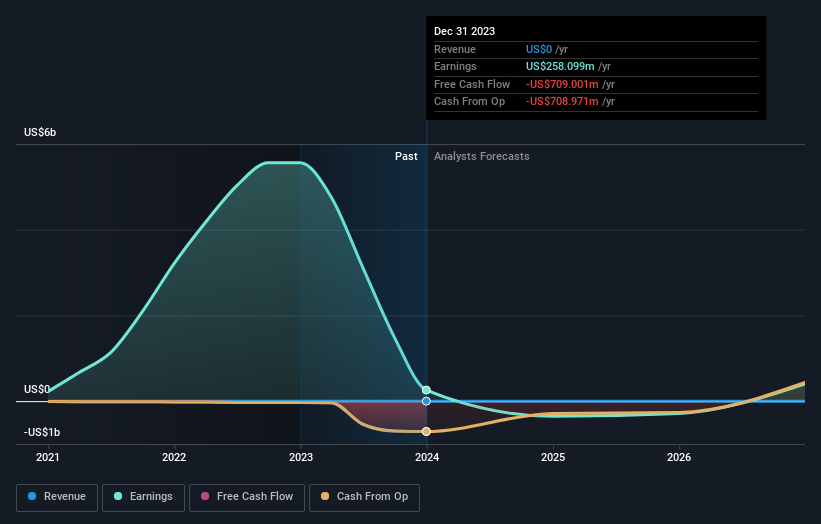Click the orange Cash From Op legend dot

pyautogui.click(x=325, y=496)
